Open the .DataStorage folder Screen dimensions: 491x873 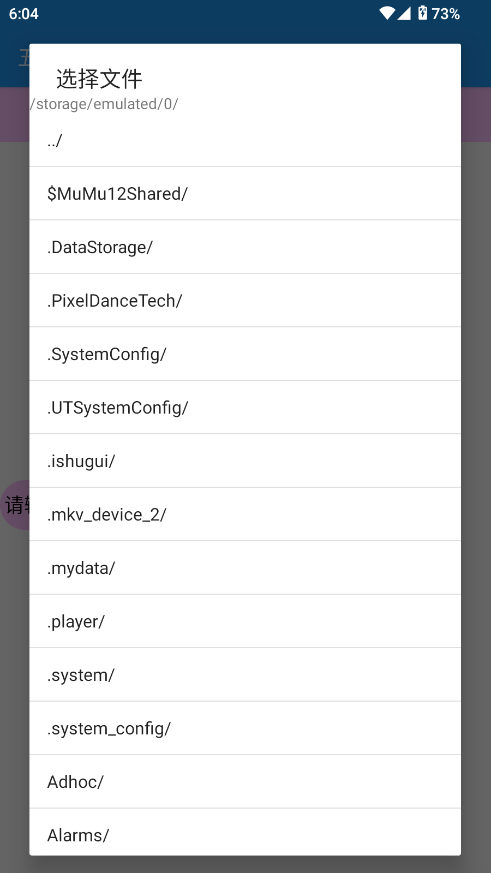[245, 247]
